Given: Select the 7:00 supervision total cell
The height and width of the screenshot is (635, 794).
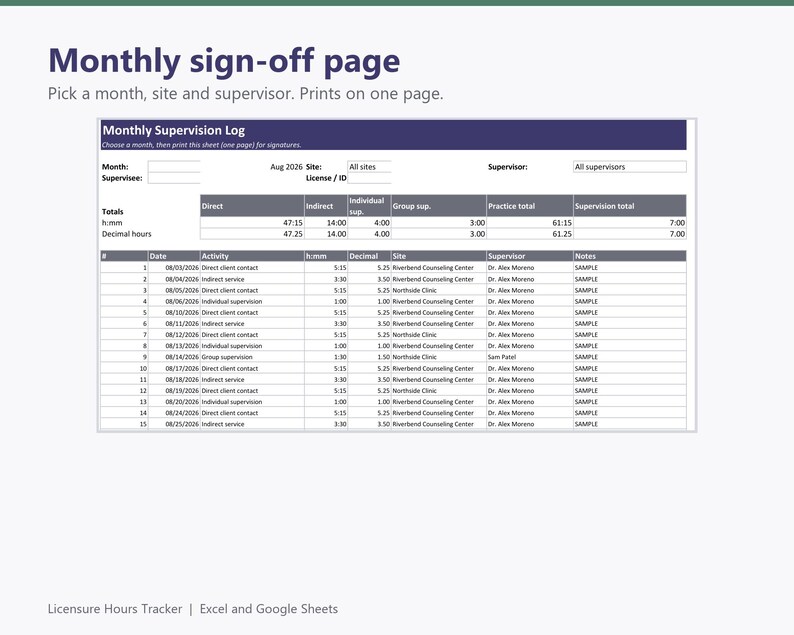Looking at the screenshot, I should tap(630, 223).
